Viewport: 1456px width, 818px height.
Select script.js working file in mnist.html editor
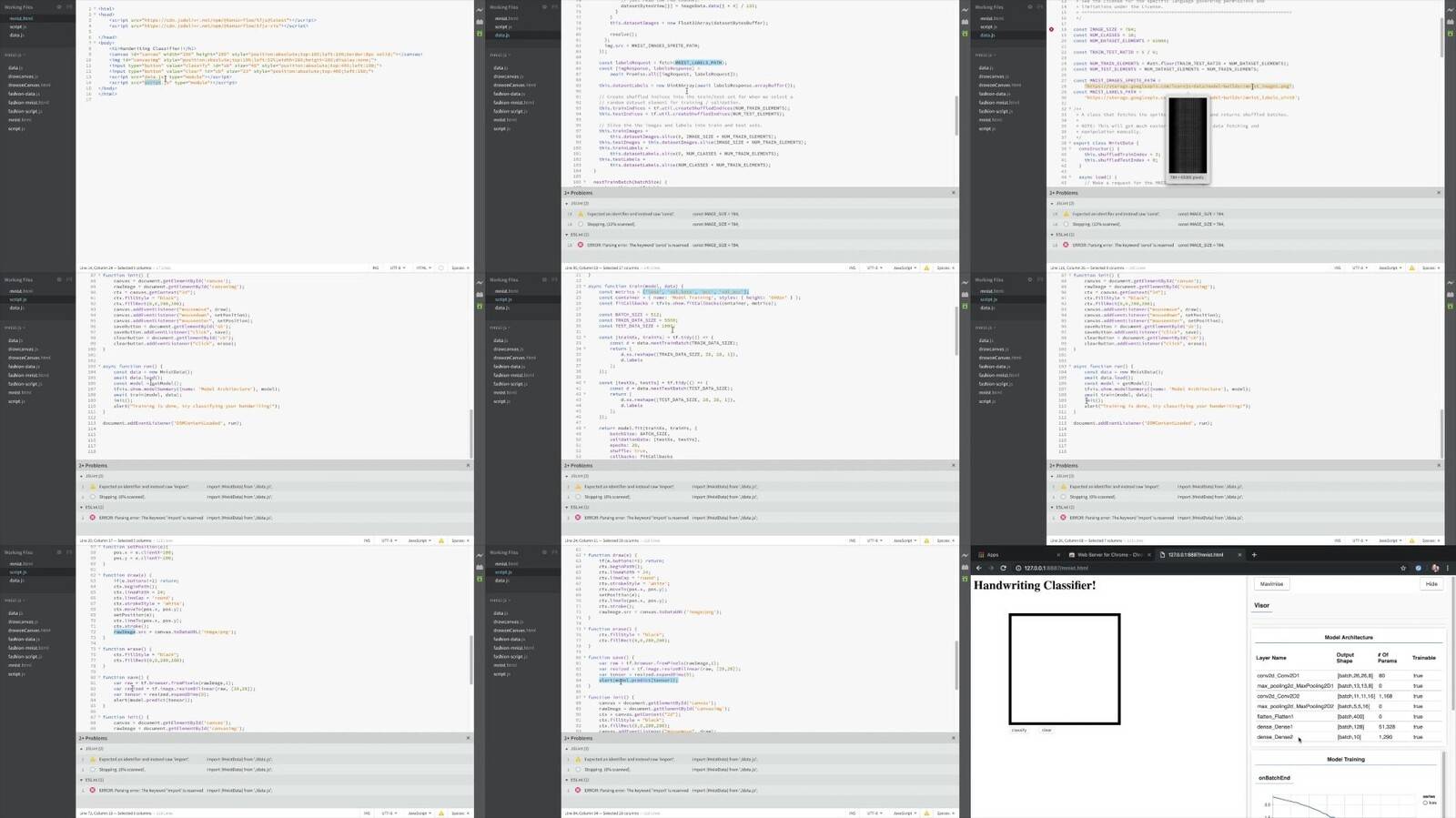coord(17,26)
